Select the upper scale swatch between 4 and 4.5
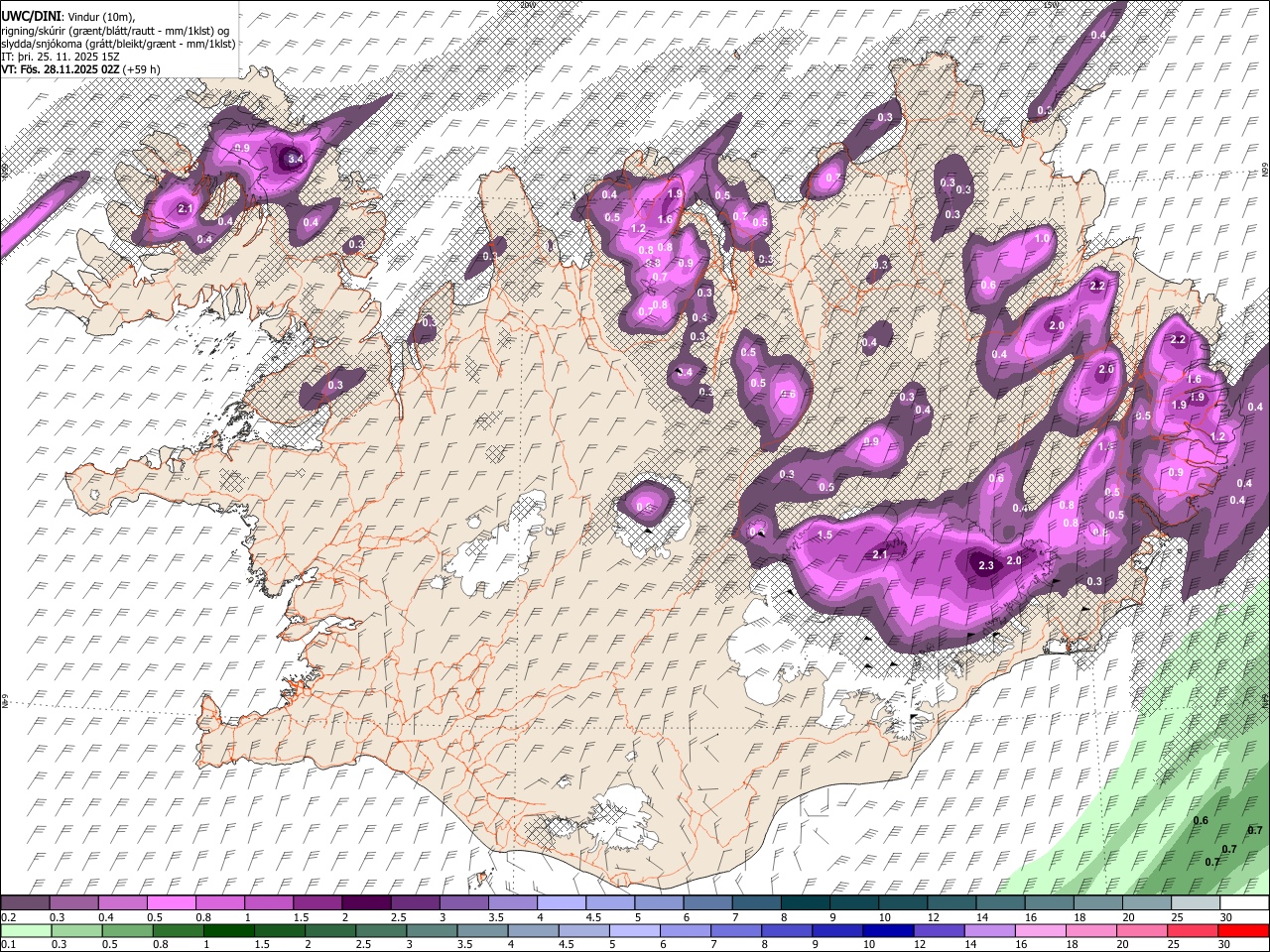The height and width of the screenshot is (952, 1270). [562, 903]
